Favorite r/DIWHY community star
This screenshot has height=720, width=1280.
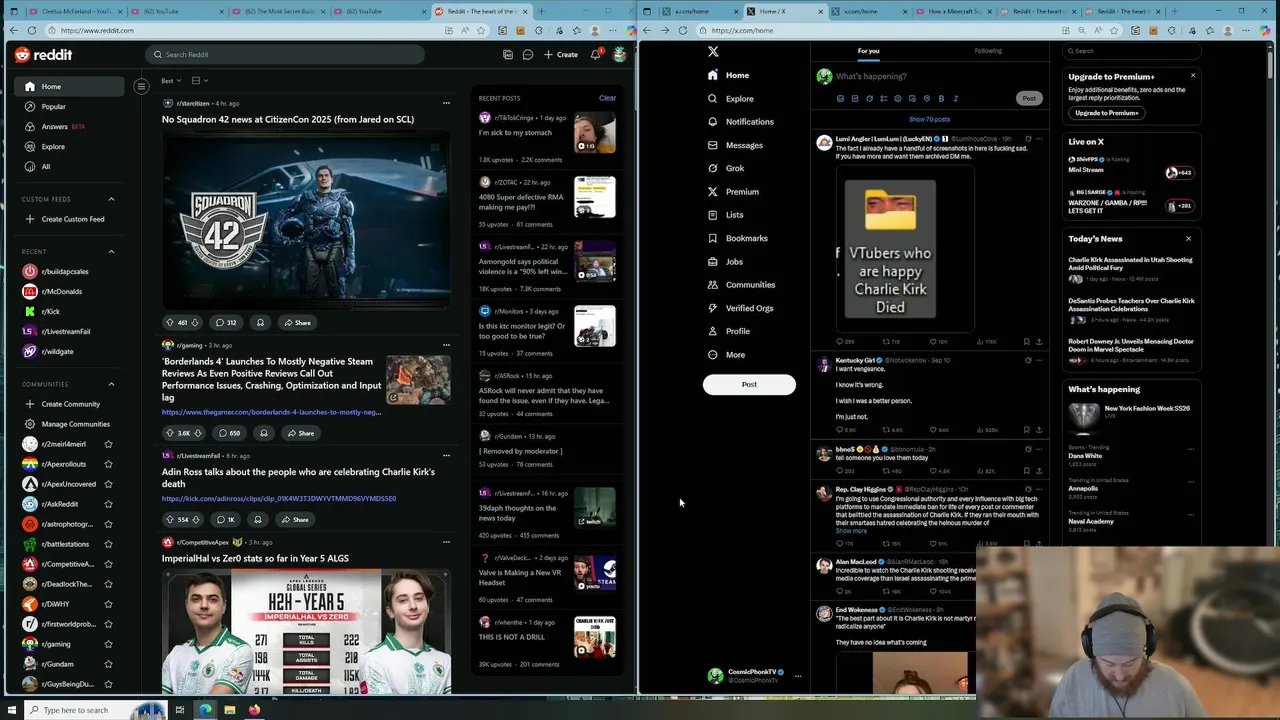pyautogui.click(x=108, y=604)
